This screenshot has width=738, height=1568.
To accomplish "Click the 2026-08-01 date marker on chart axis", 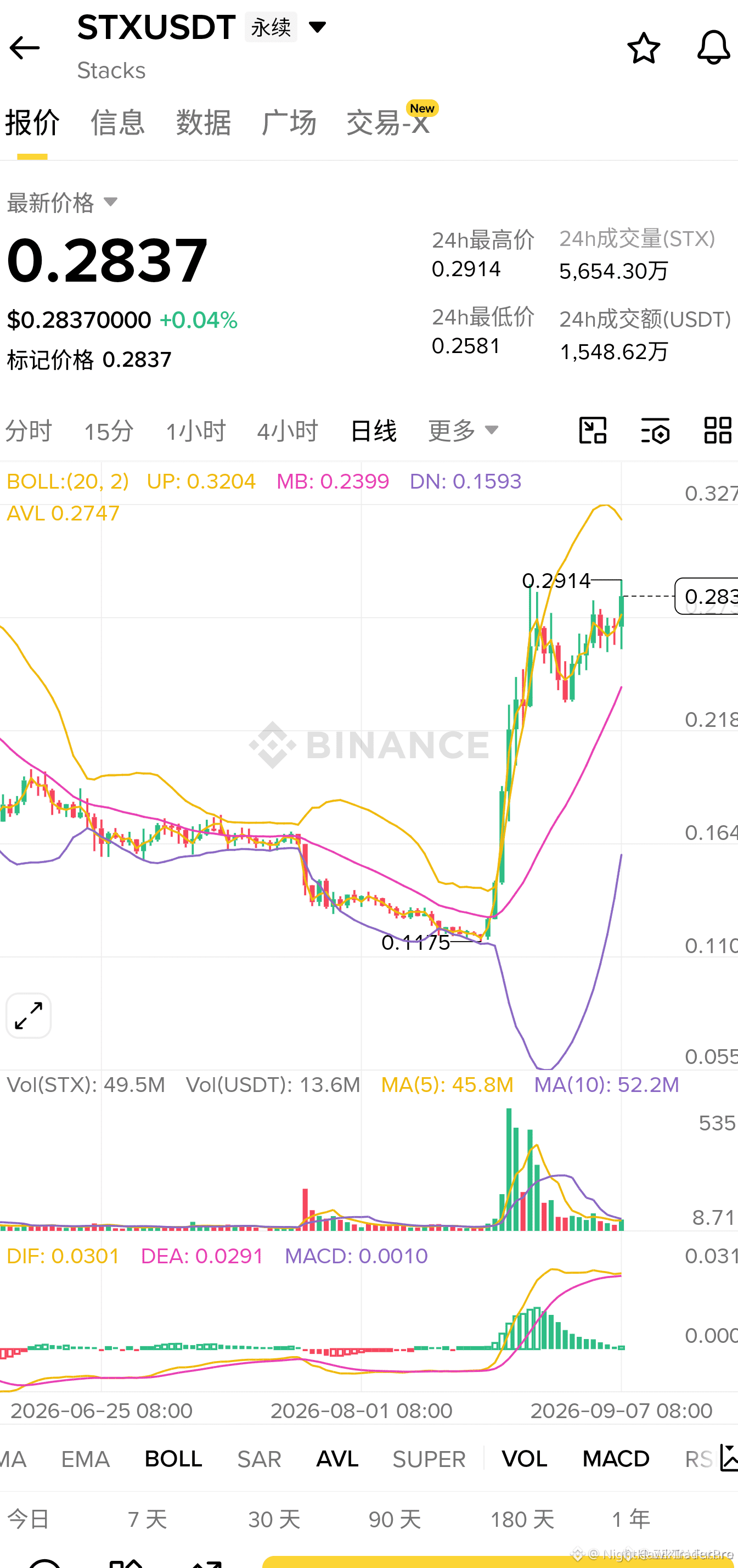I will [x=362, y=1410].
